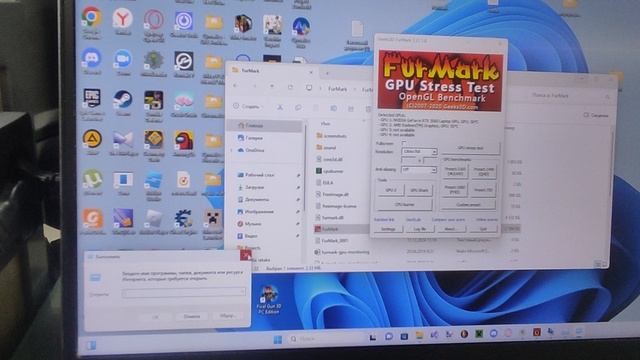Open new tab in Explorer window
640x360 pixels.
point(327,73)
